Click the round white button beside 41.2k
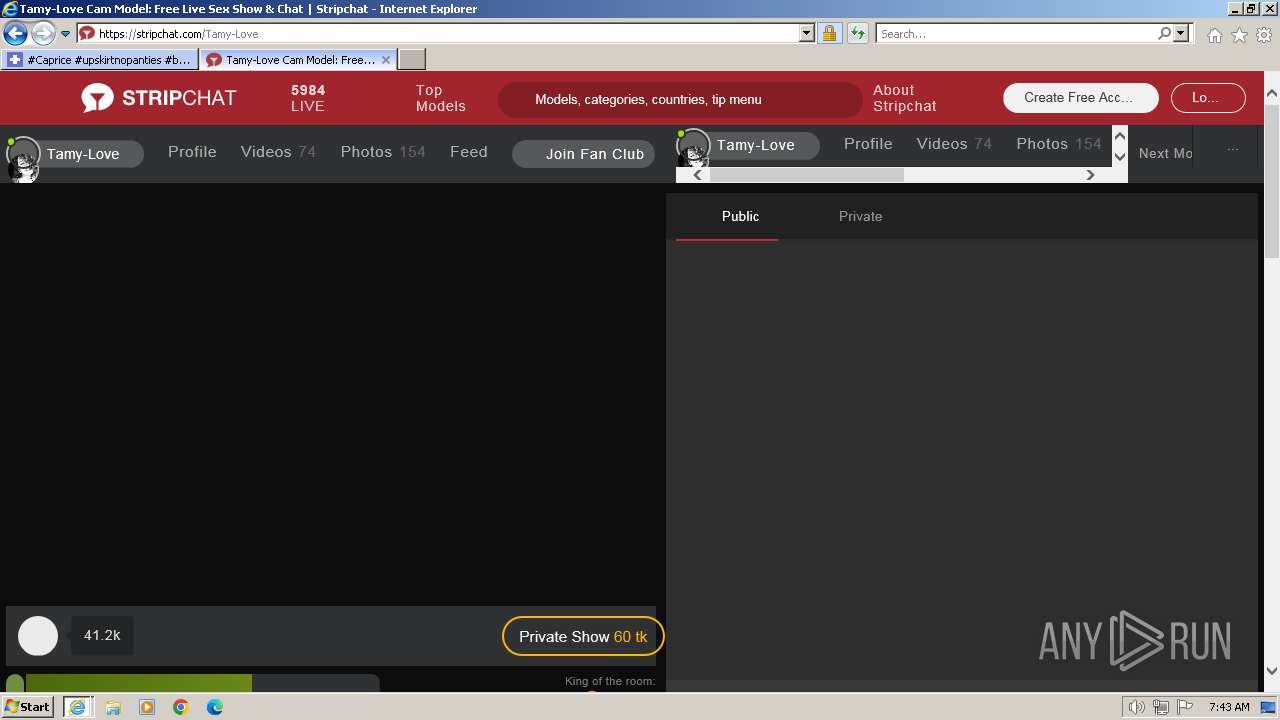 coord(38,636)
